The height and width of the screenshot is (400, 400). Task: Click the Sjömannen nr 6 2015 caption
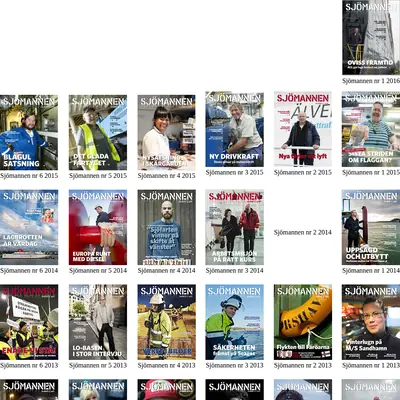coord(29,175)
